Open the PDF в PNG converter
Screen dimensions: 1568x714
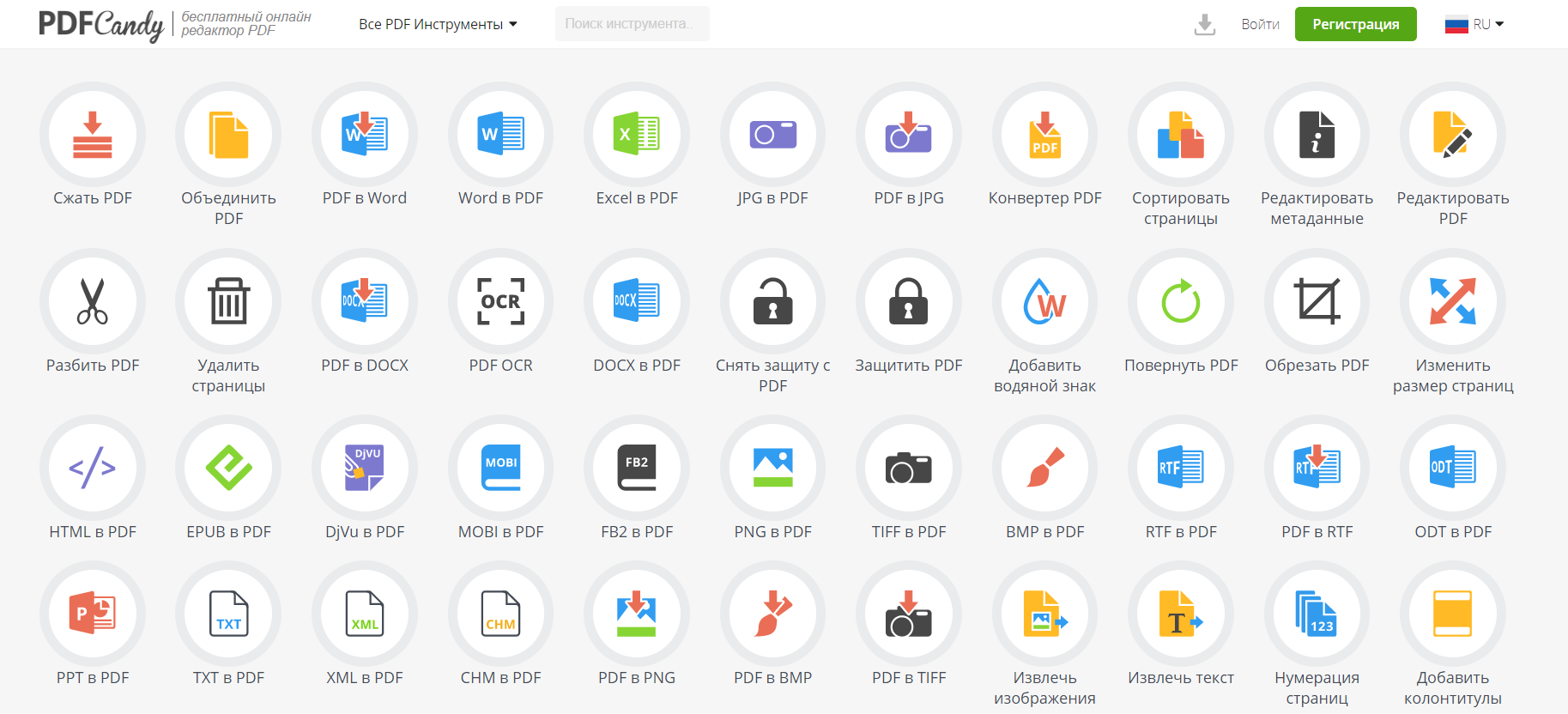(637, 614)
